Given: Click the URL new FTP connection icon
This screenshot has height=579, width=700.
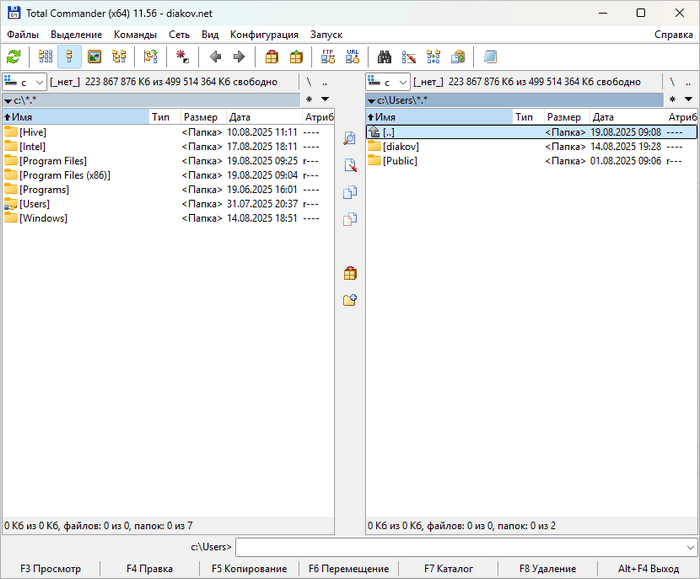Looking at the screenshot, I should click(x=353, y=57).
